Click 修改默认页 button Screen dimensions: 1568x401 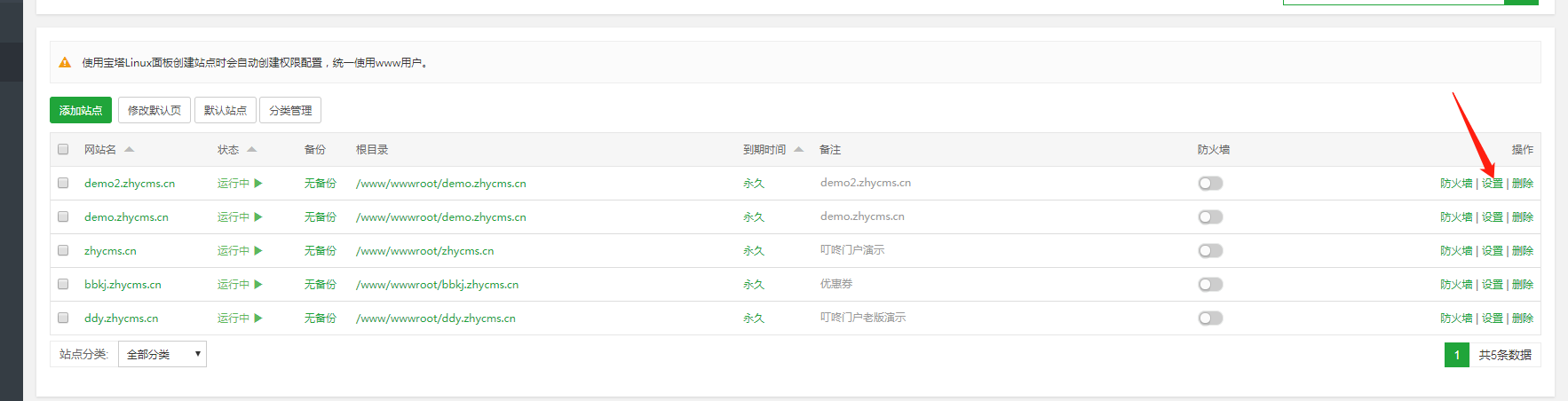(x=154, y=111)
